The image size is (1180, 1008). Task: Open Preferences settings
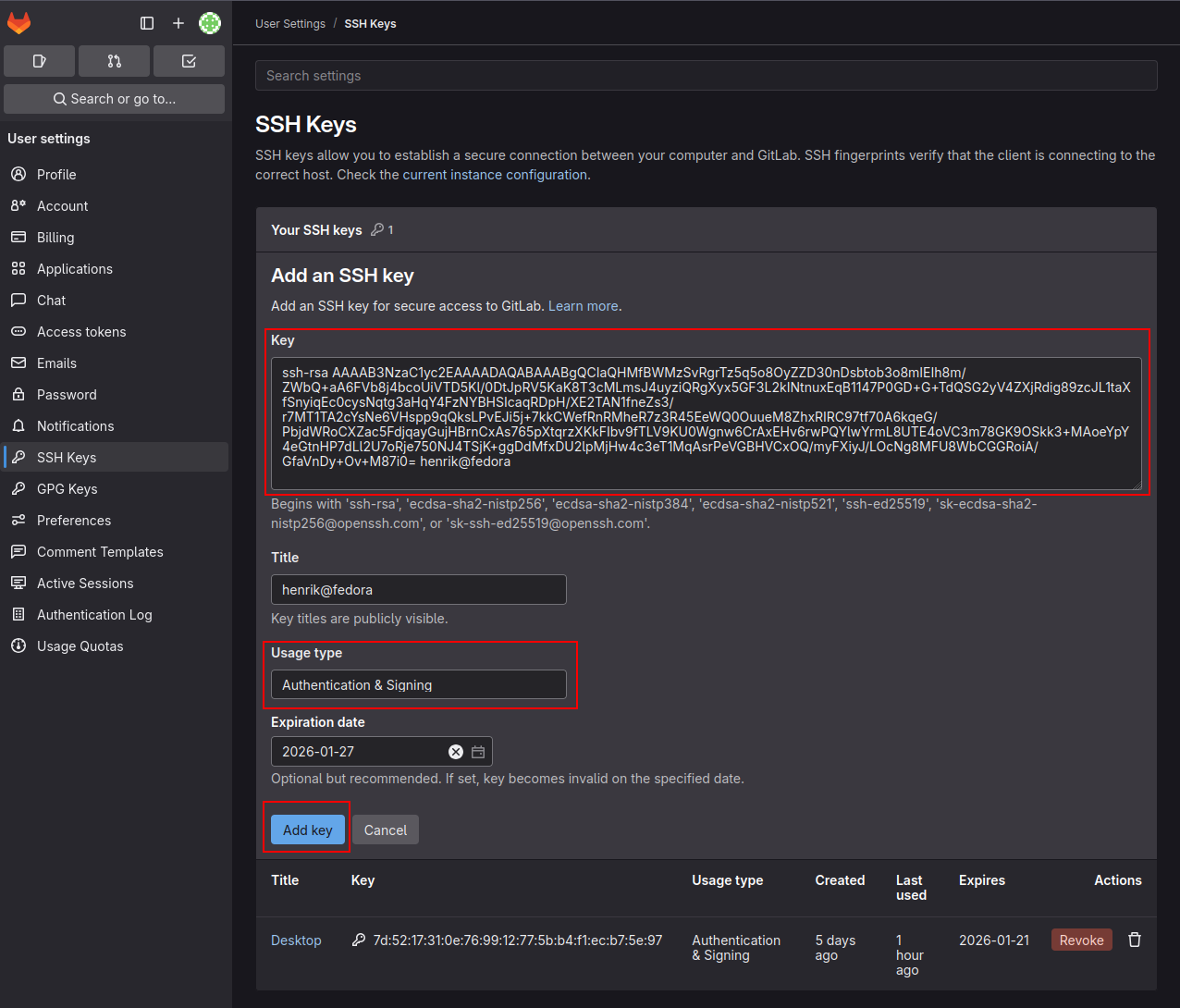116,520
